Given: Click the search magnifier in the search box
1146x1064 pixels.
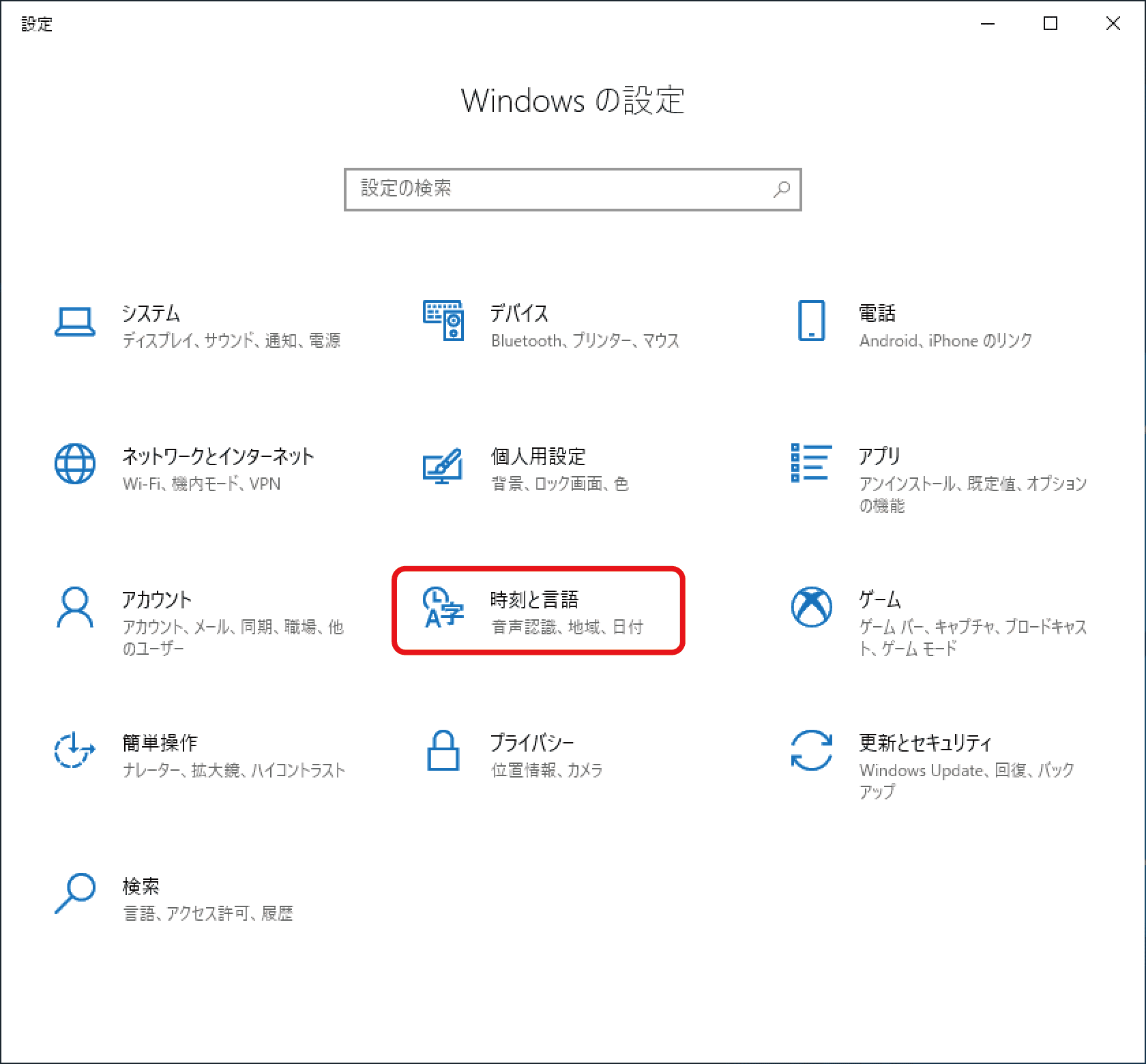Looking at the screenshot, I should click(x=782, y=189).
